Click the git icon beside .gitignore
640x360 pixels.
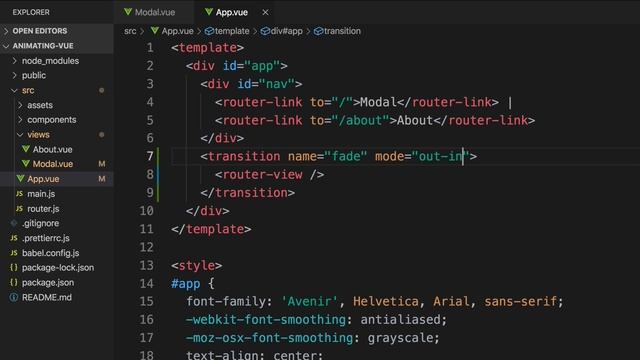(14, 223)
